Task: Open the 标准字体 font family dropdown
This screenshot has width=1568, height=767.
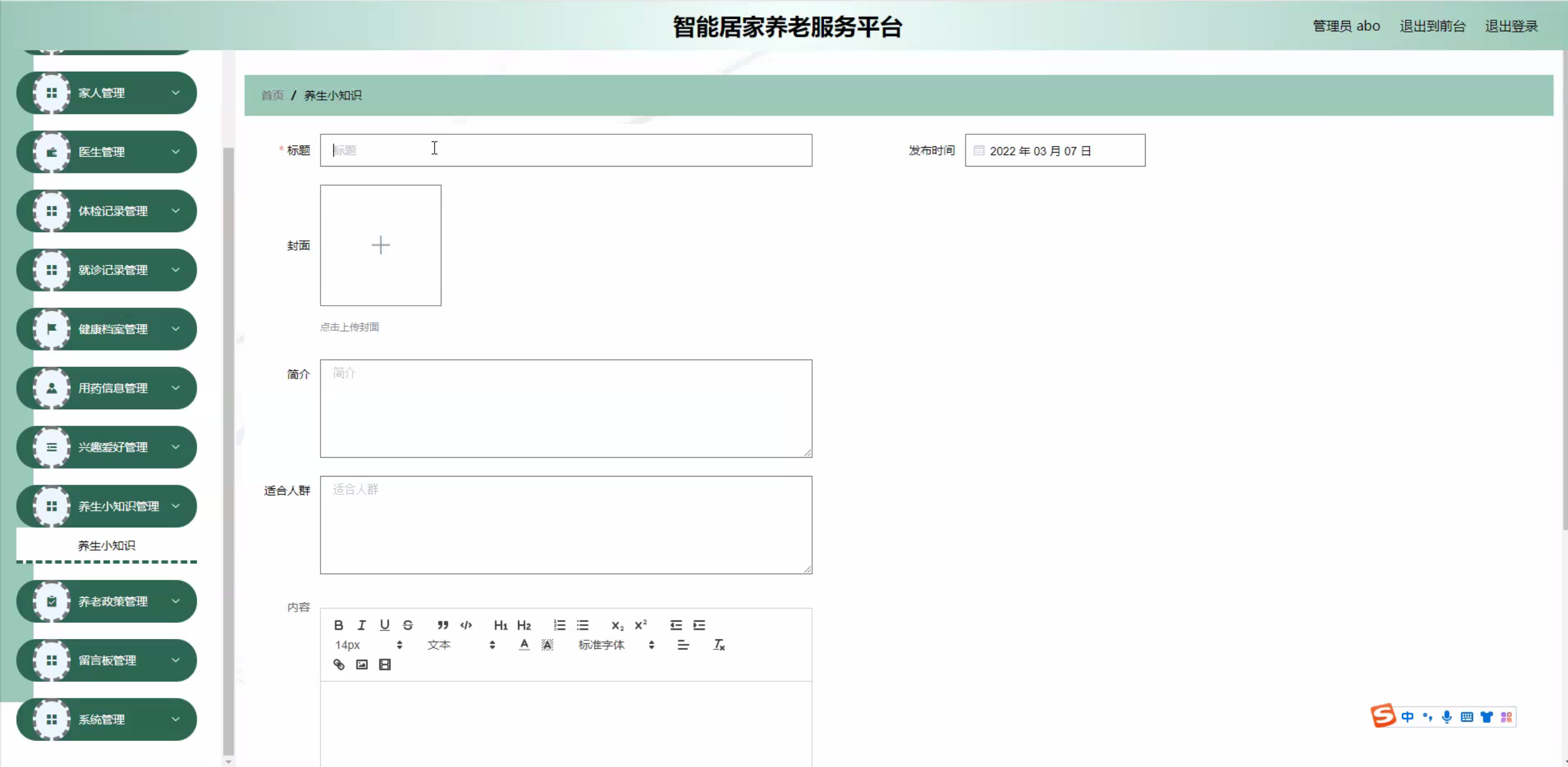Action: (x=615, y=644)
